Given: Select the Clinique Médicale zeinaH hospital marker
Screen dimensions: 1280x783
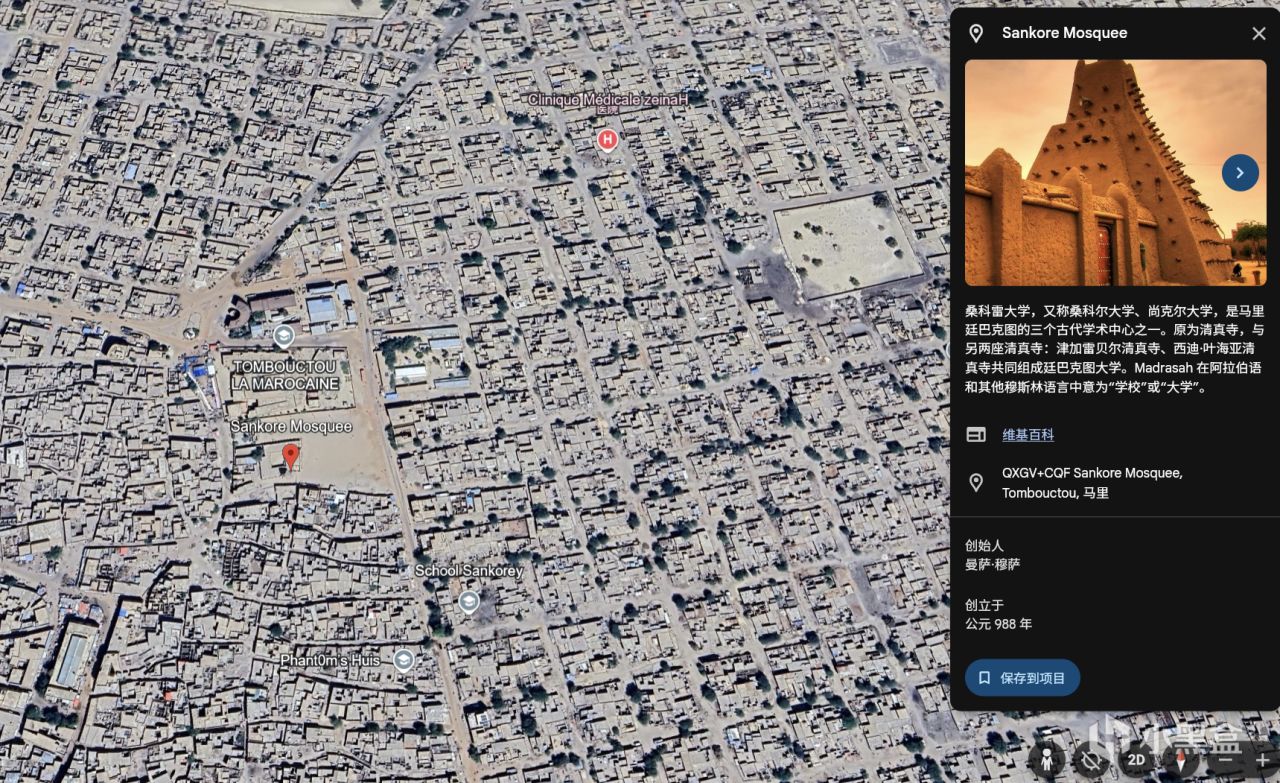Looking at the screenshot, I should click(x=607, y=140).
